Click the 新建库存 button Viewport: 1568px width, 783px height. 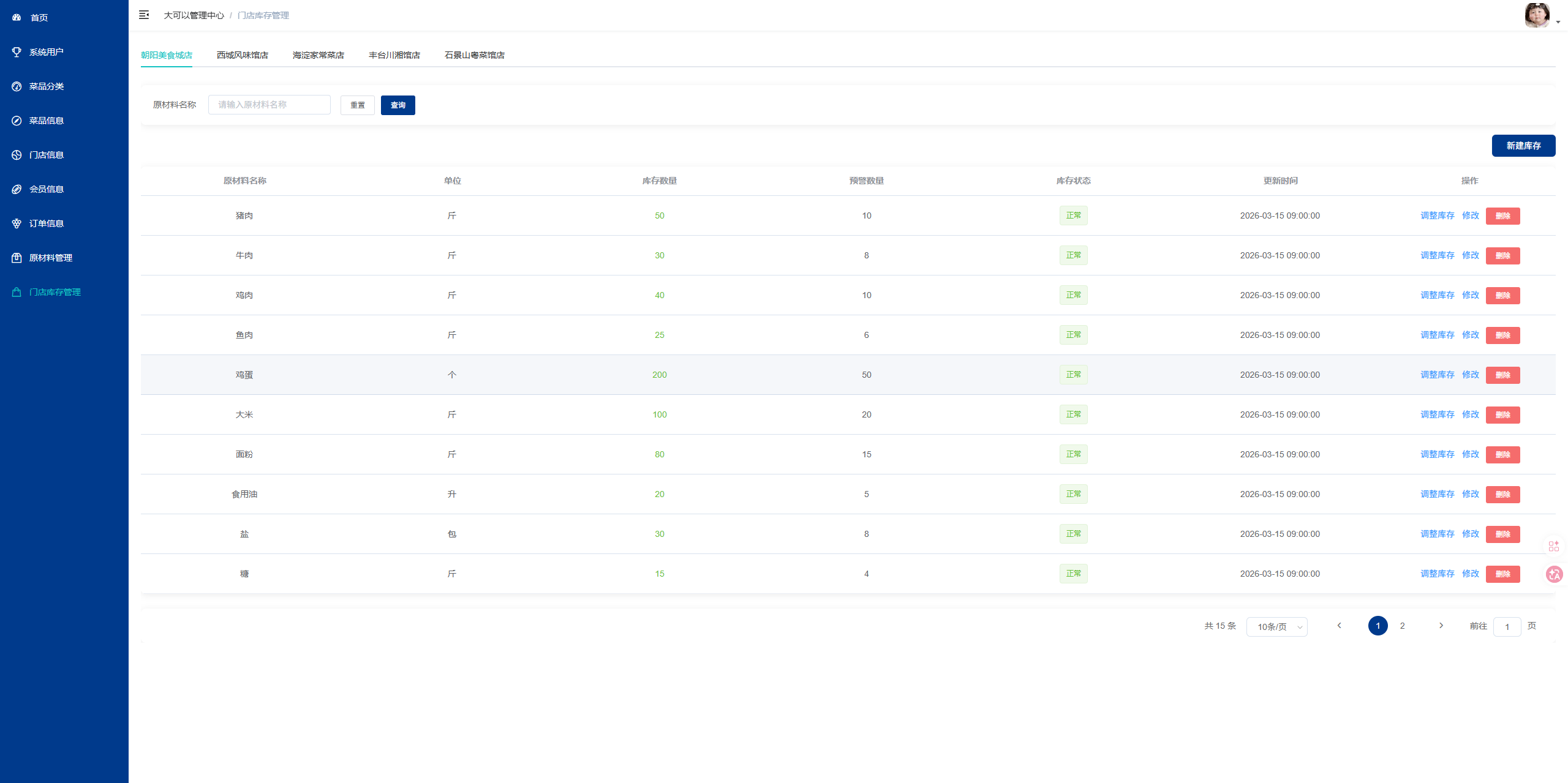[1523, 146]
